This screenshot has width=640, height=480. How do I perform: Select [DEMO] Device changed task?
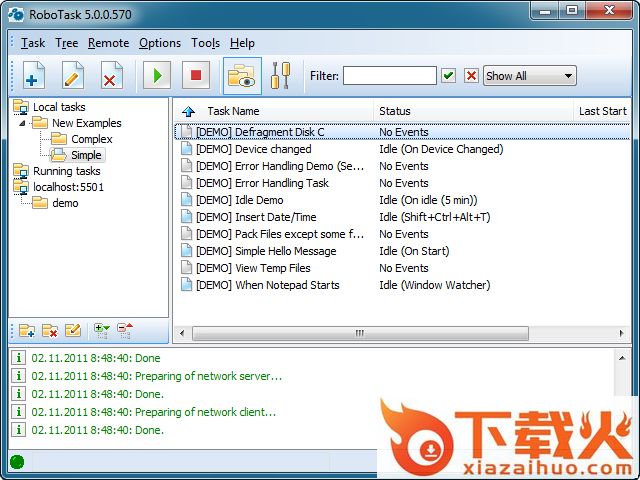pyautogui.click(x=253, y=149)
